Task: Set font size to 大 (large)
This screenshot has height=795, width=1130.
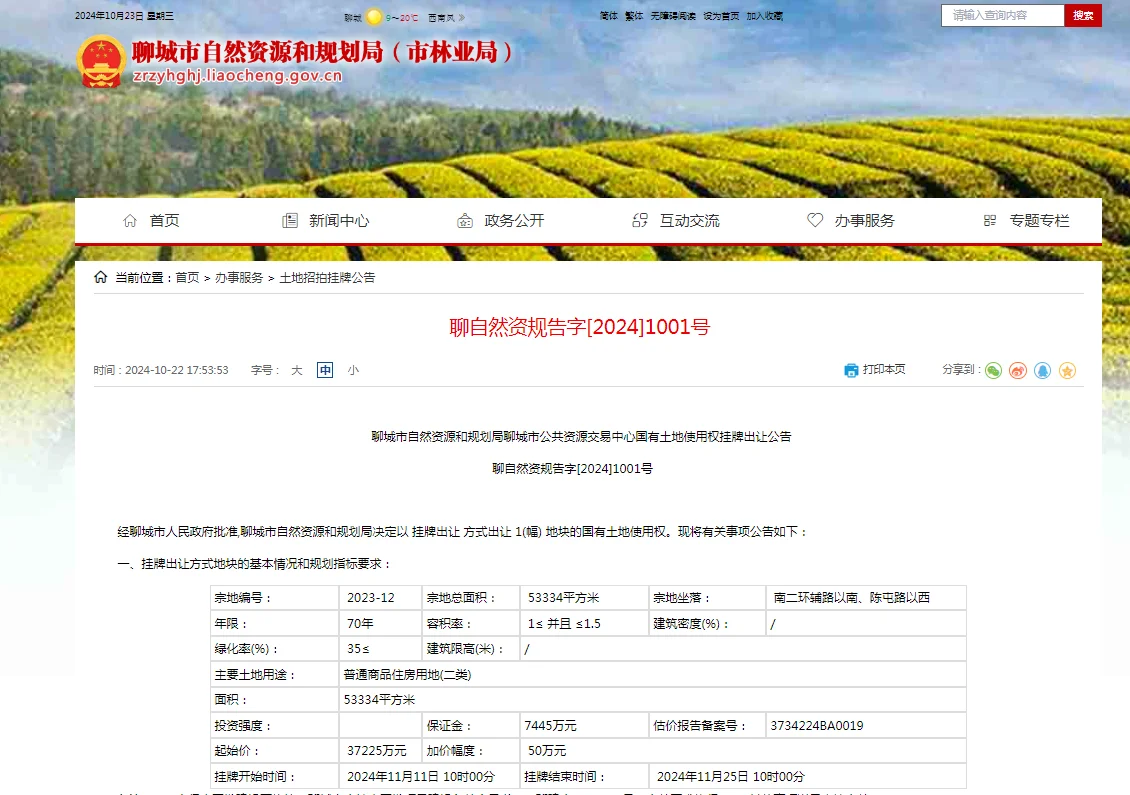Action: coord(296,370)
